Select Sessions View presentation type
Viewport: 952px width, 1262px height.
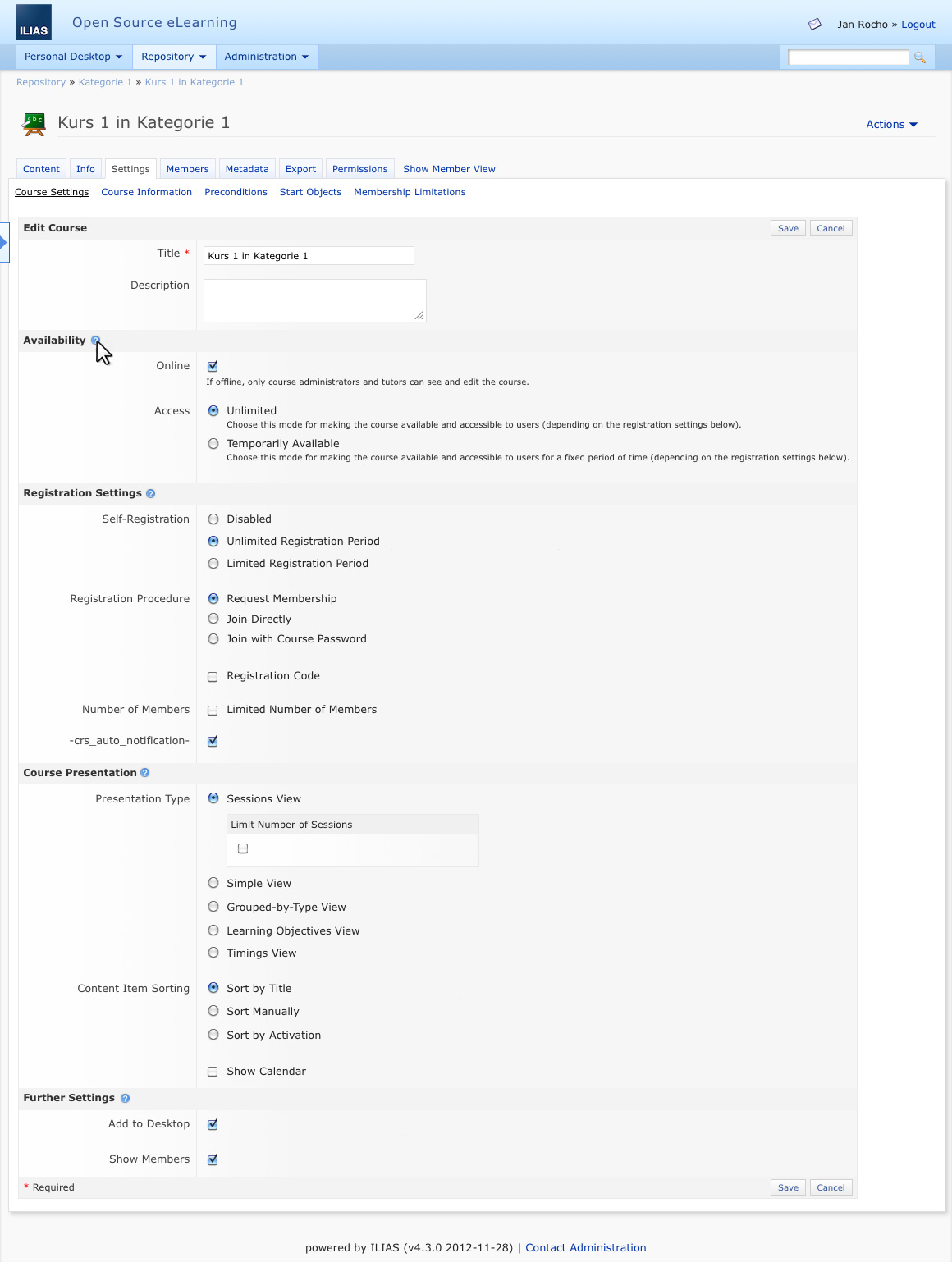click(213, 798)
